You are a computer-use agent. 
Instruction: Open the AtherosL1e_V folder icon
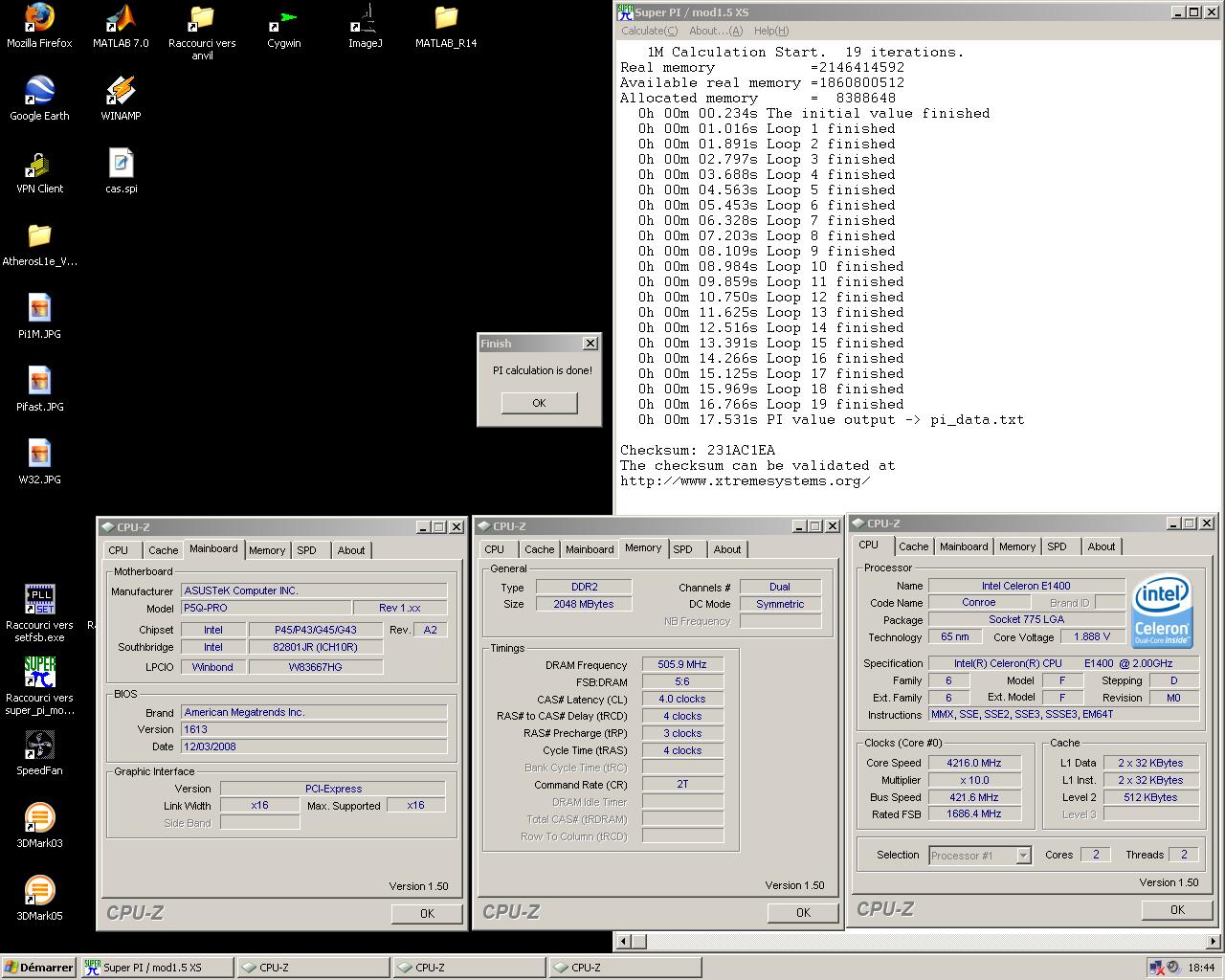tap(39, 244)
